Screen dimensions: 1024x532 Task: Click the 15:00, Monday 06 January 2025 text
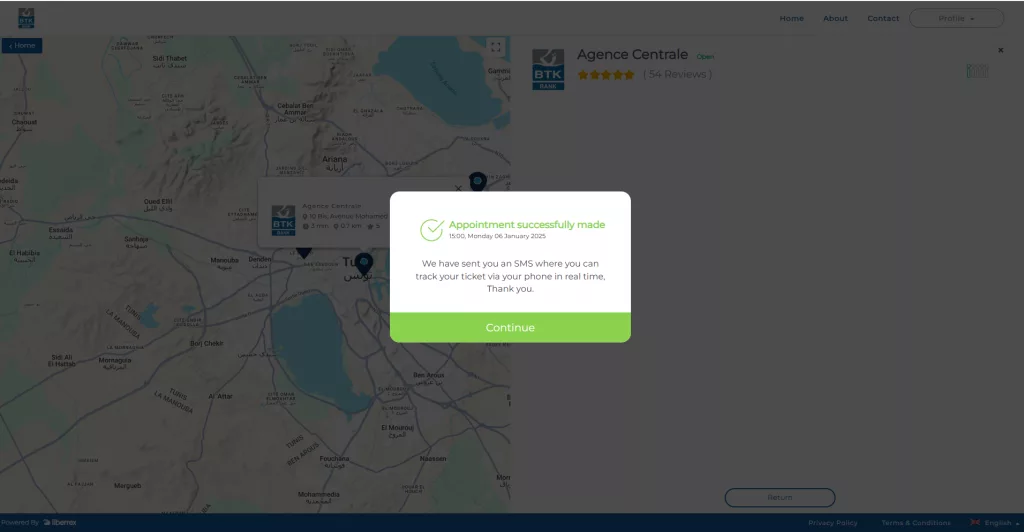tap(497, 236)
